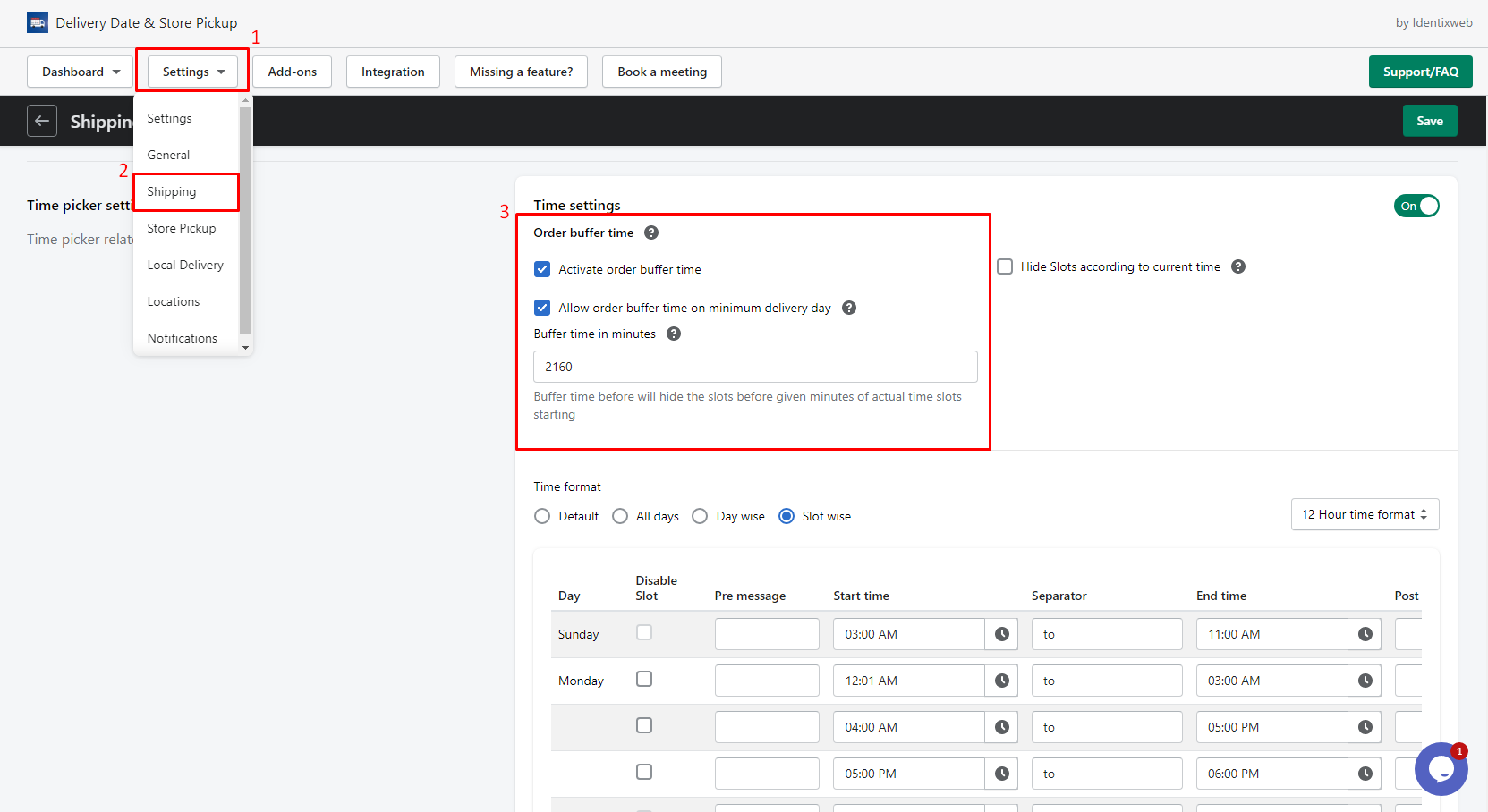Click the 04:00 AM start time field
Image resolution: width=1488 pixels, height=812 pixels.
(909, 727)
